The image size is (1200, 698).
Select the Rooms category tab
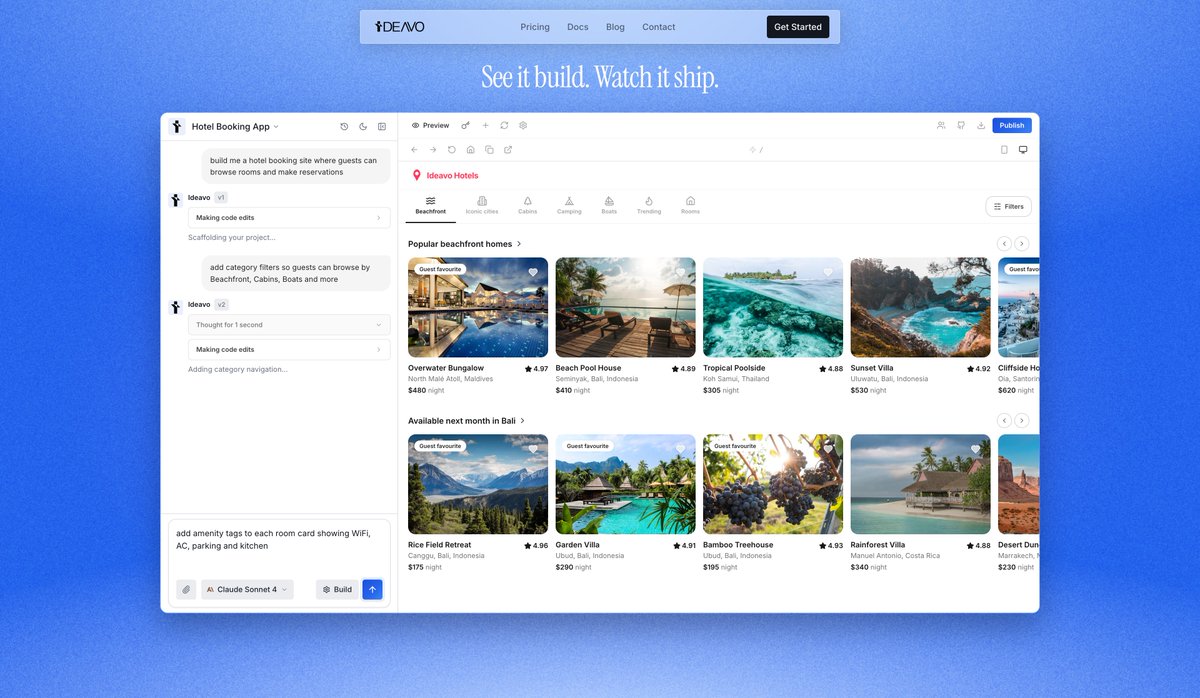point(690,205)
